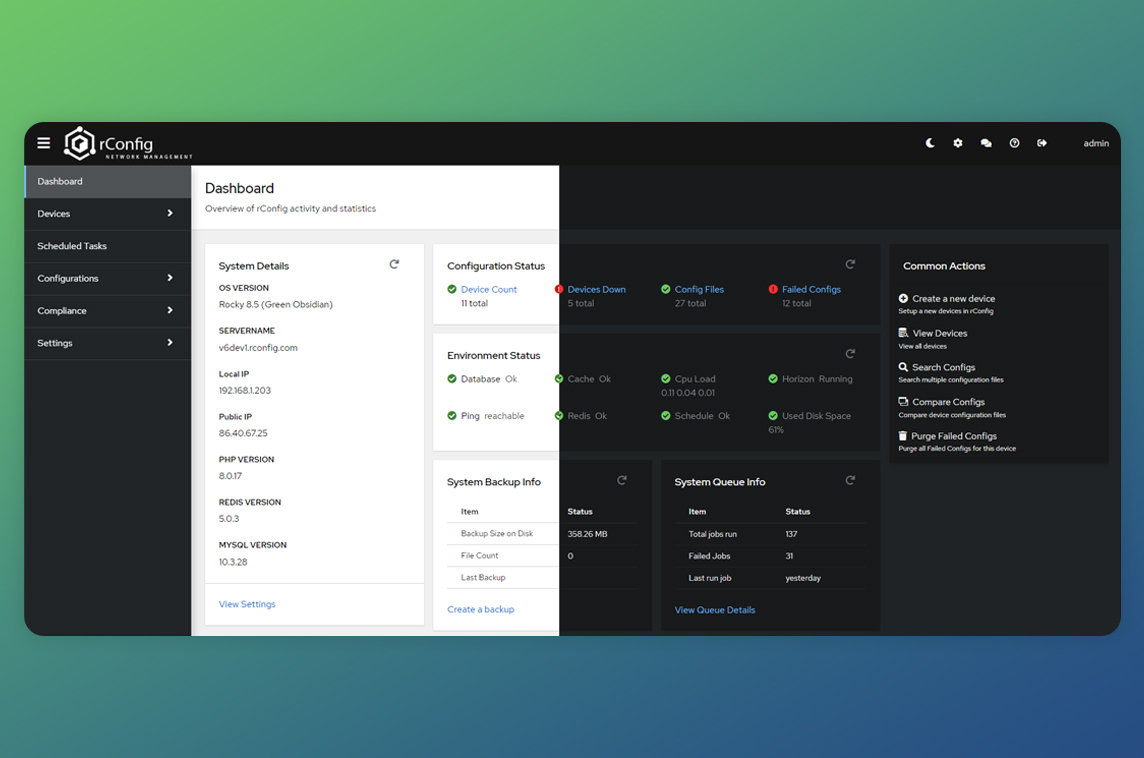Click the logout icon

(1042, 143)
